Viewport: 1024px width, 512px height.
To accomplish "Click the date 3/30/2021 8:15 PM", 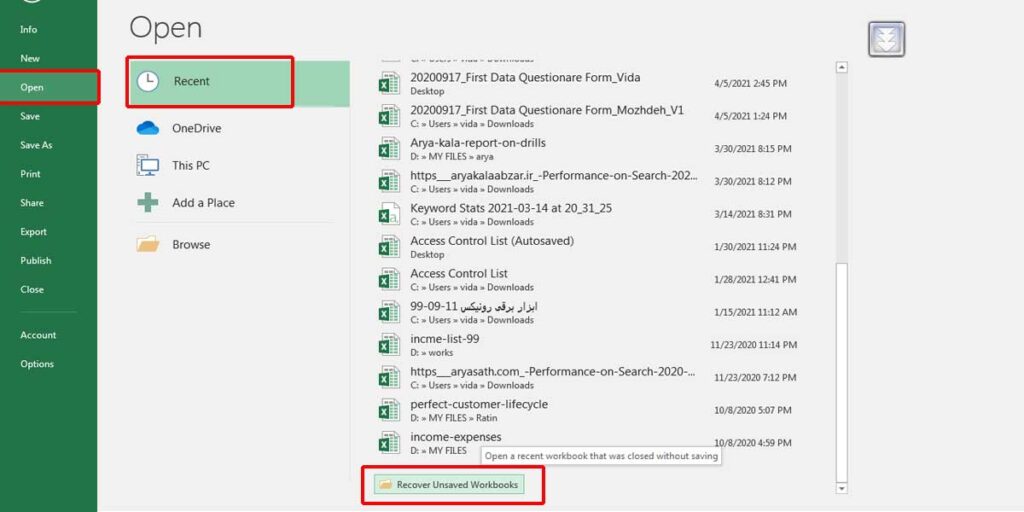I will click(753, 149).
